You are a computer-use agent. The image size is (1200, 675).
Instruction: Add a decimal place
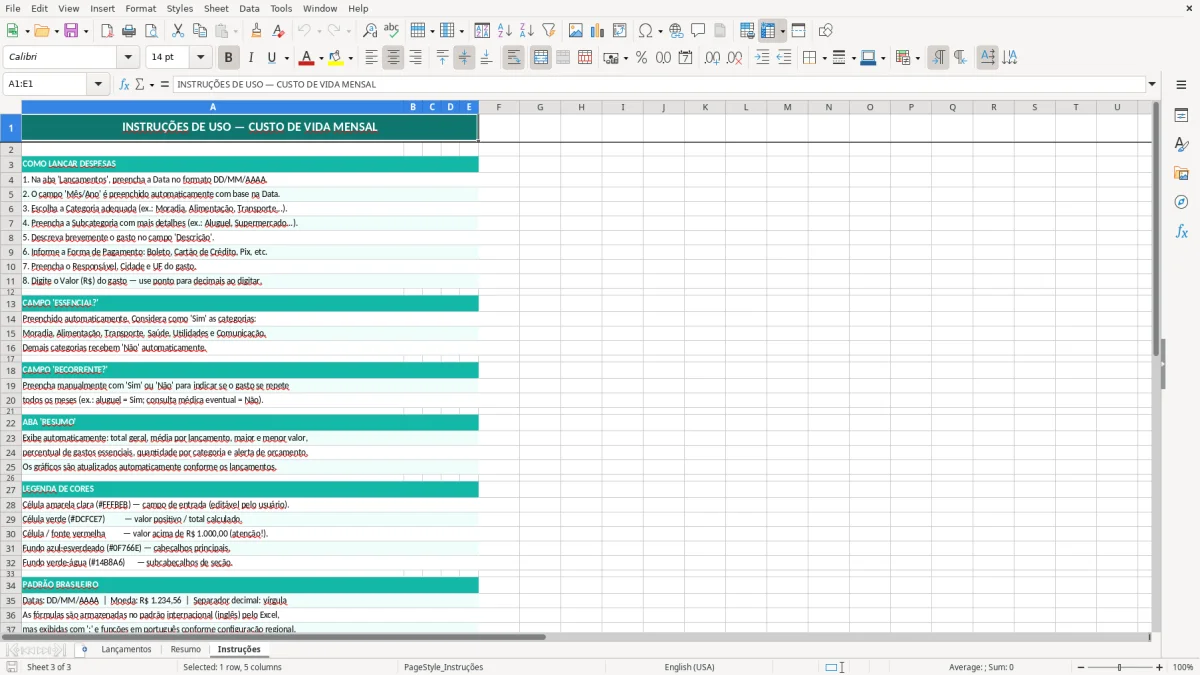(712, 58)
